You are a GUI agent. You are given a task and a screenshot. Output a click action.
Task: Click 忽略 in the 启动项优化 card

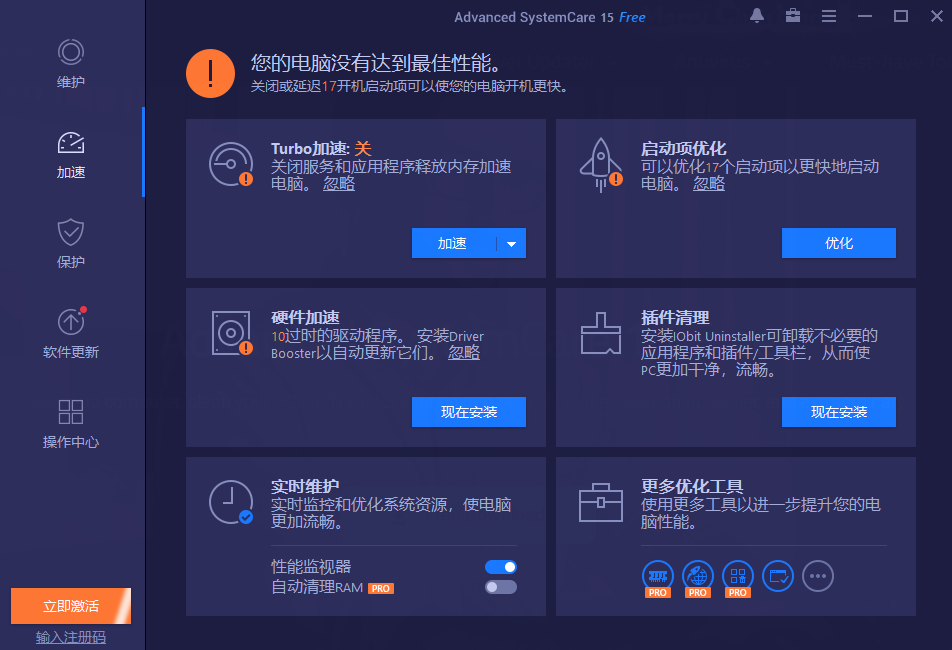click(x=709, y=183)
